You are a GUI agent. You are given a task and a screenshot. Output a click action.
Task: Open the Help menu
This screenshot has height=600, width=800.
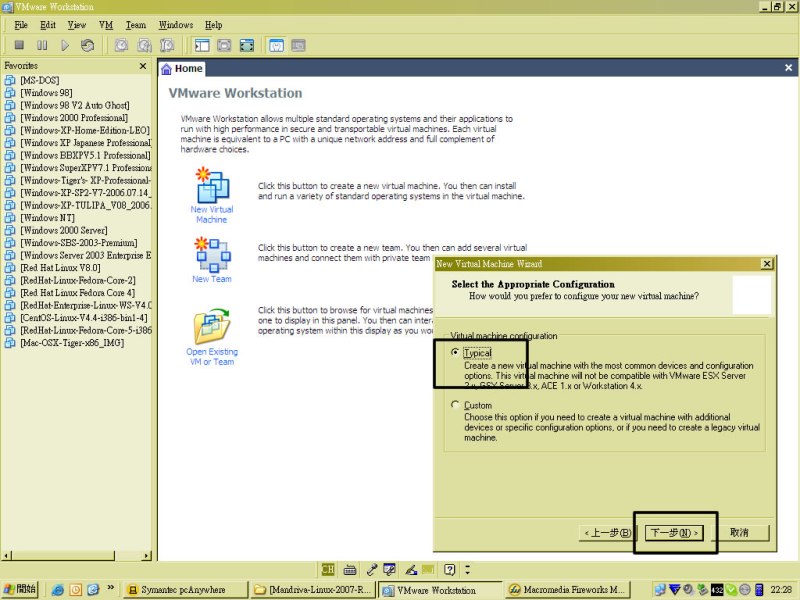(x=213, y=25)
